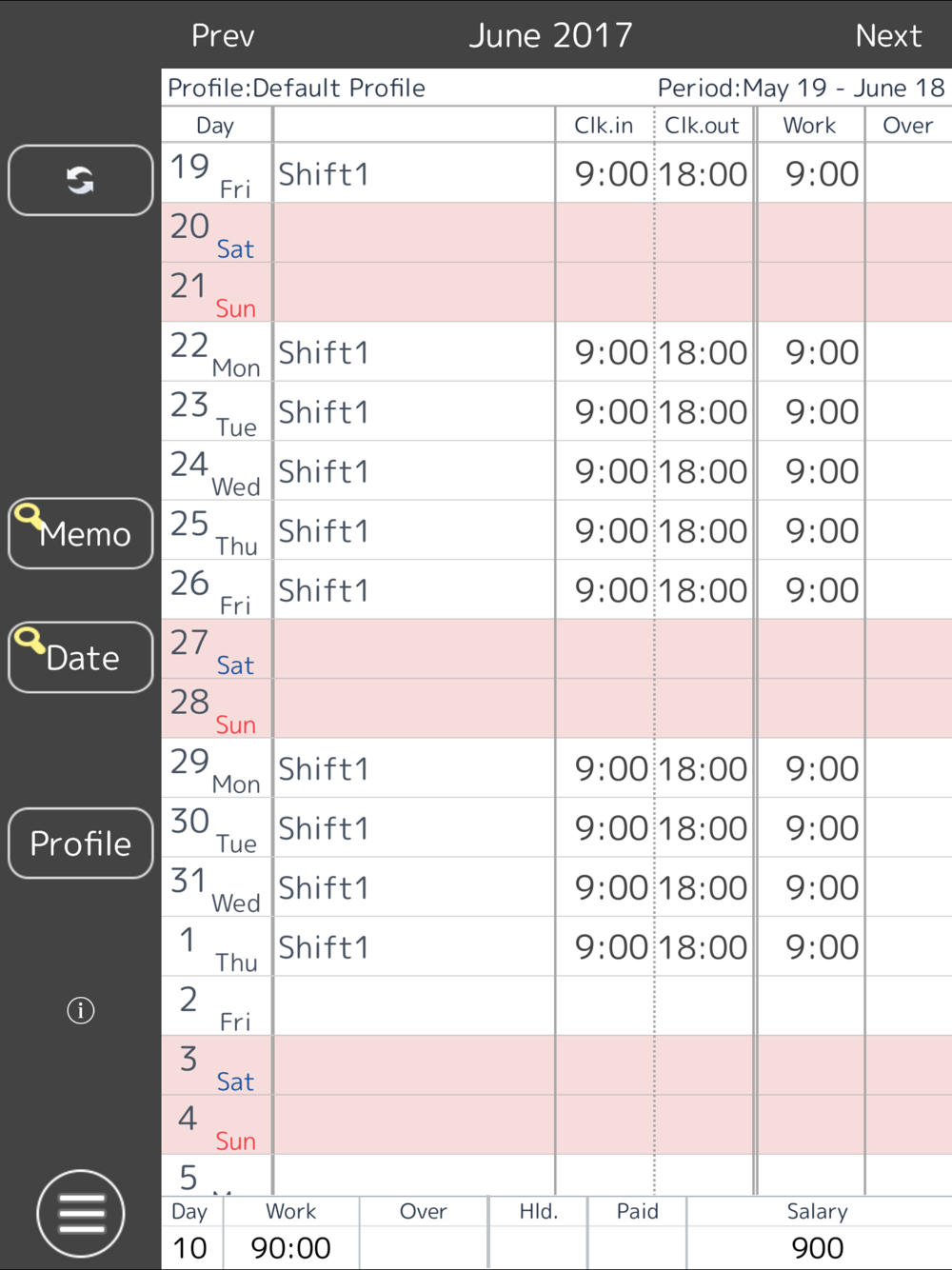
Task: Tap the Profile:Default Profile label
Action: pyautogui.click(x=296, y=88)
